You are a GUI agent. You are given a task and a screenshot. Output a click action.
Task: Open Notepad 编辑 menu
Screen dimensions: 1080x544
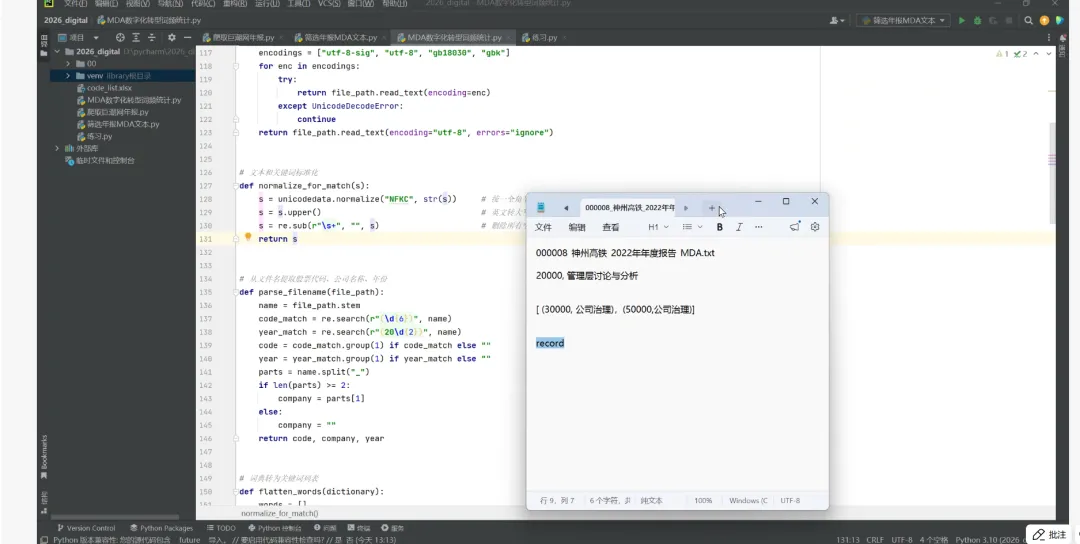point(577,227)
